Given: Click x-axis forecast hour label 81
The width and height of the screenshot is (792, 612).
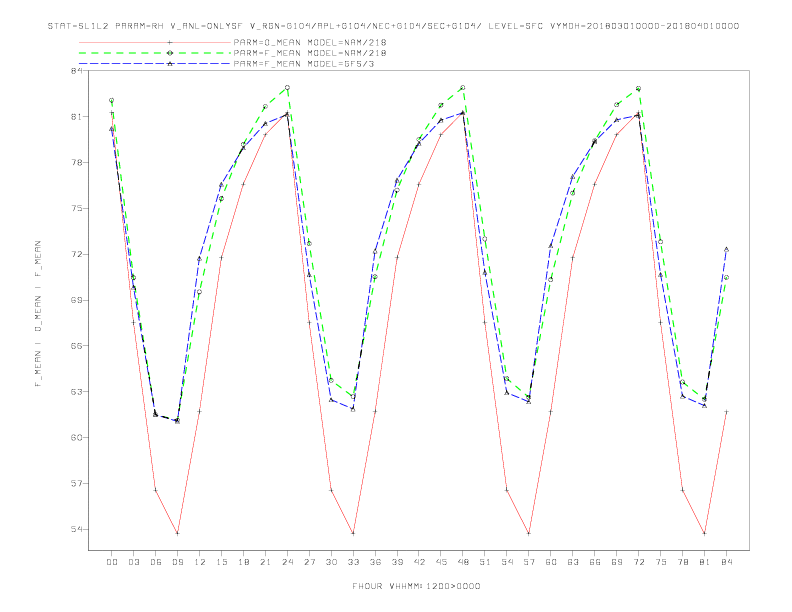Looking at the screenshot, I should click(x=705, y=562).
